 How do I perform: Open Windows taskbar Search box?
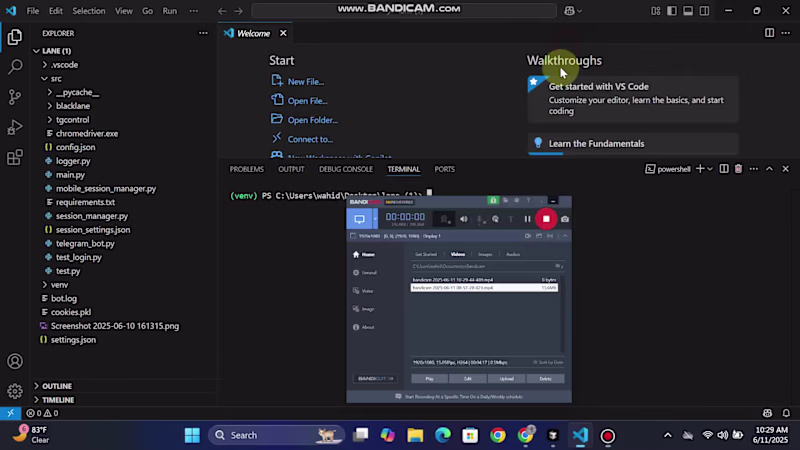click(276, 435)
